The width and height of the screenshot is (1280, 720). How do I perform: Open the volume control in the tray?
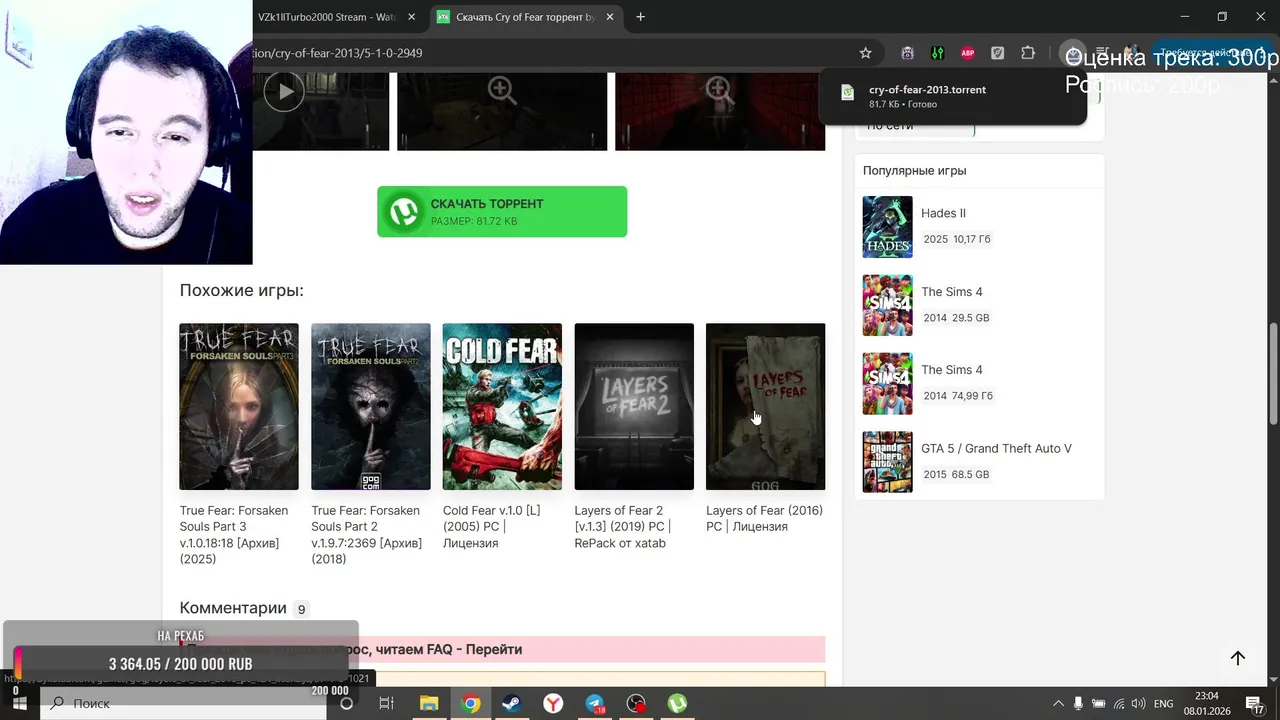(x=1138, y=704)
